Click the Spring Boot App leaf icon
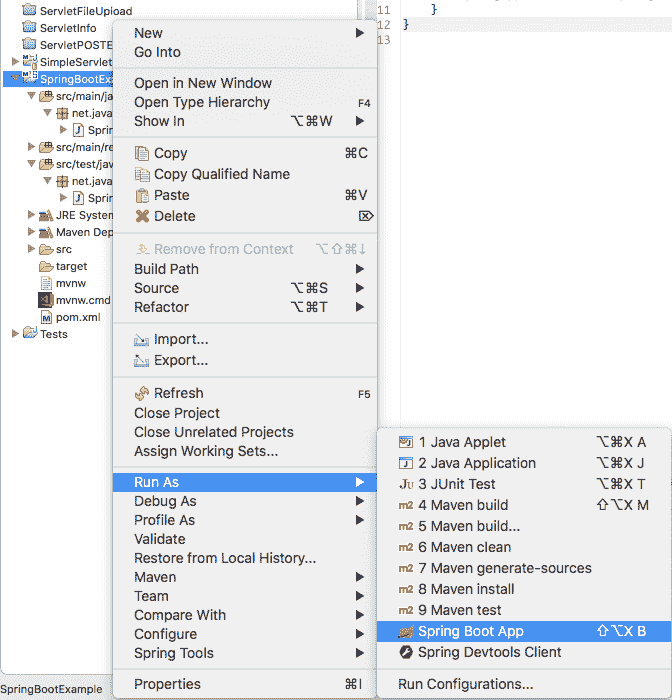Viewport: 672px width, 700px height. pos(406,631)
